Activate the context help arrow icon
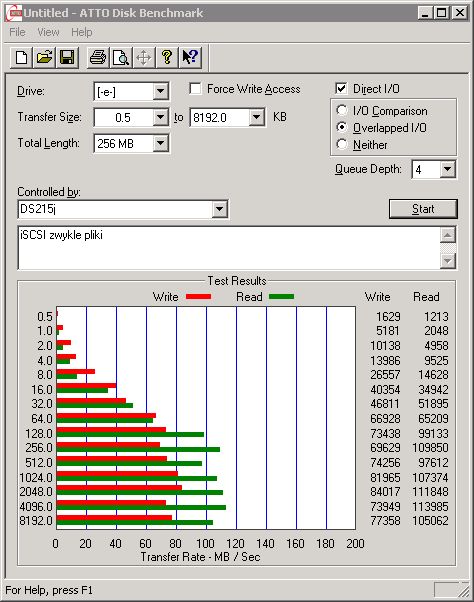Viewport: 474px width, 602px height. point(190,58)
